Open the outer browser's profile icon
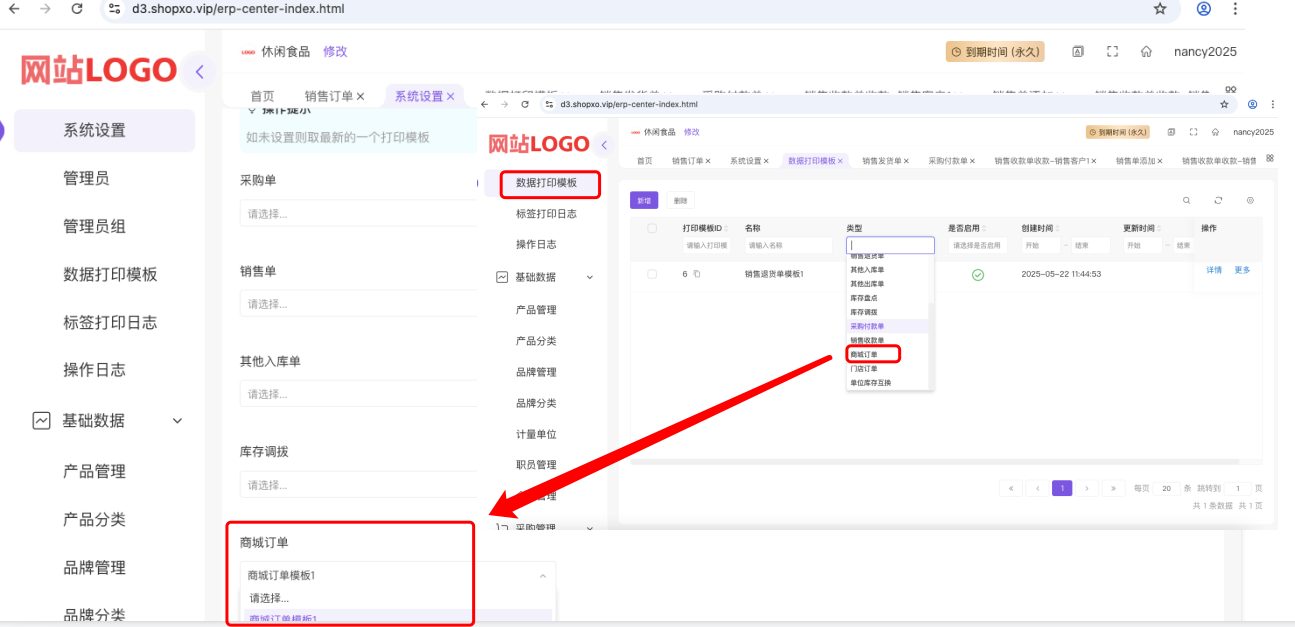The height and width of the screenshot is (627, 1295). click(1204, 9)
